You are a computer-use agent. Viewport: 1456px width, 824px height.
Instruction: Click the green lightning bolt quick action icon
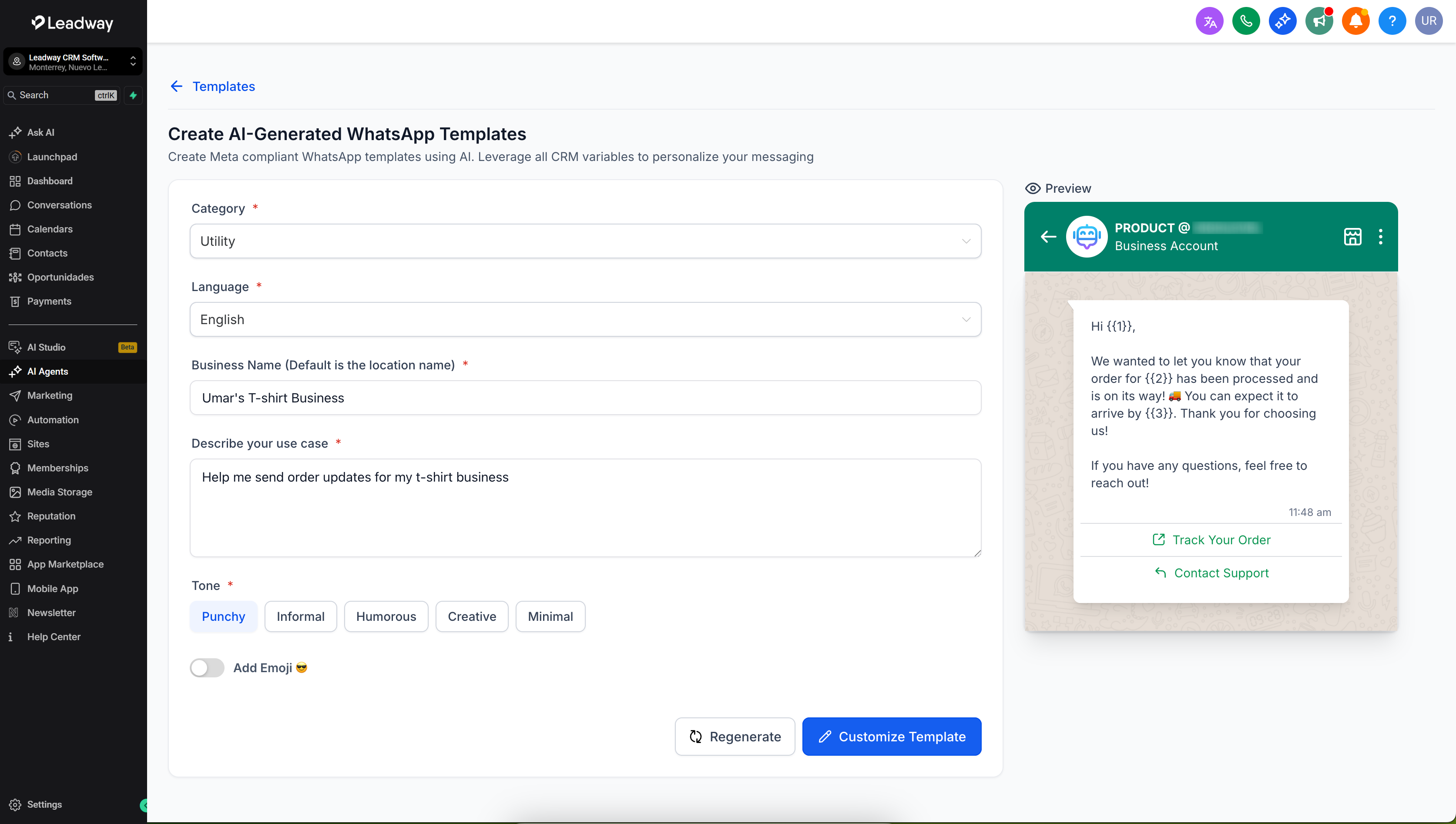point(133,95)
